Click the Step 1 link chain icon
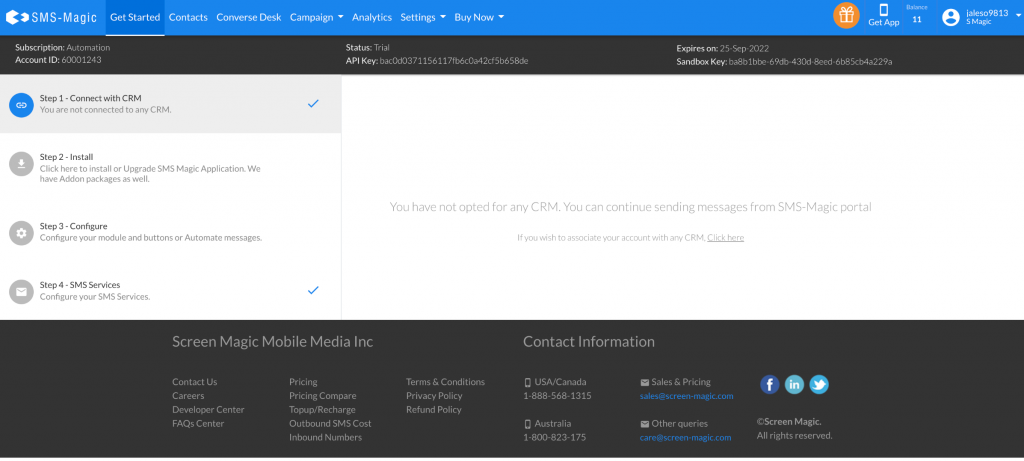 22,104
